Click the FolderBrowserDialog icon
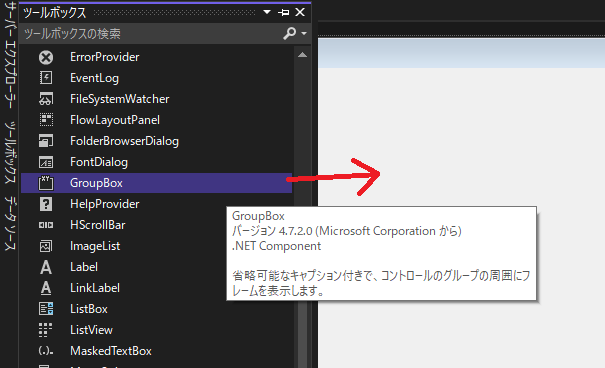 point(46,141)
